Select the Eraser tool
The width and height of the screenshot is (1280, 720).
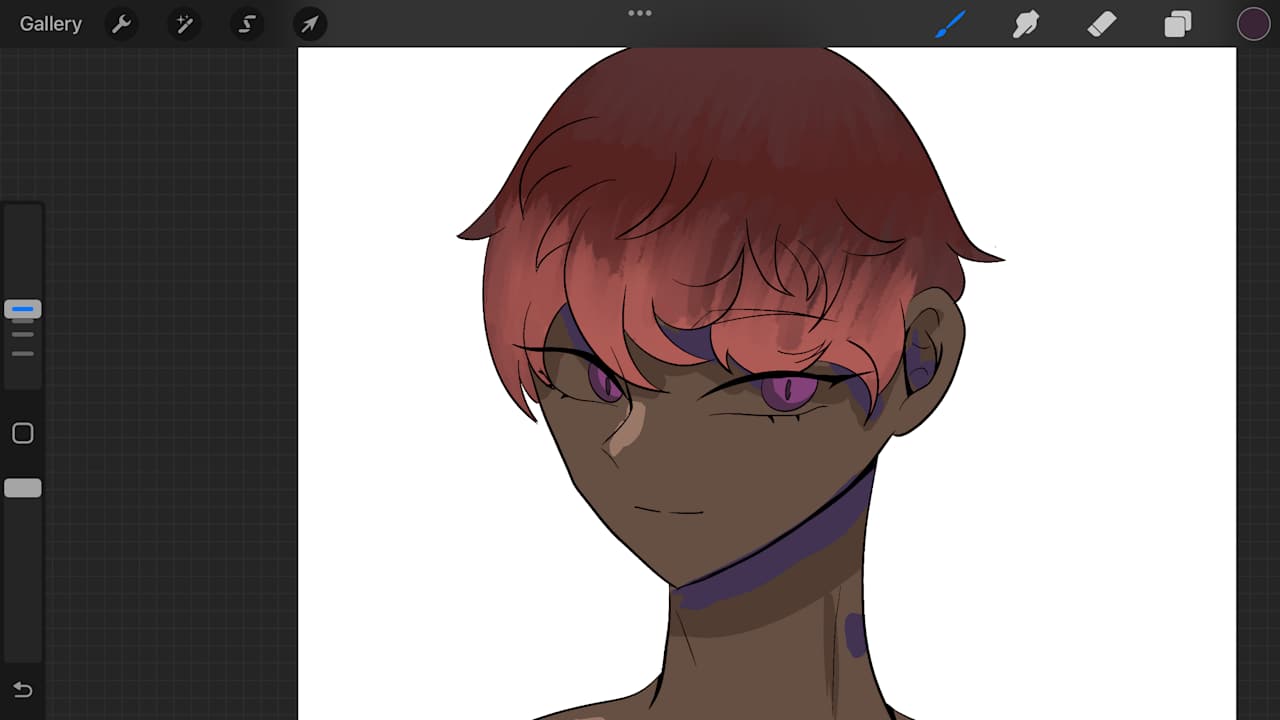pyautogui.click(x=1102, y=24)
